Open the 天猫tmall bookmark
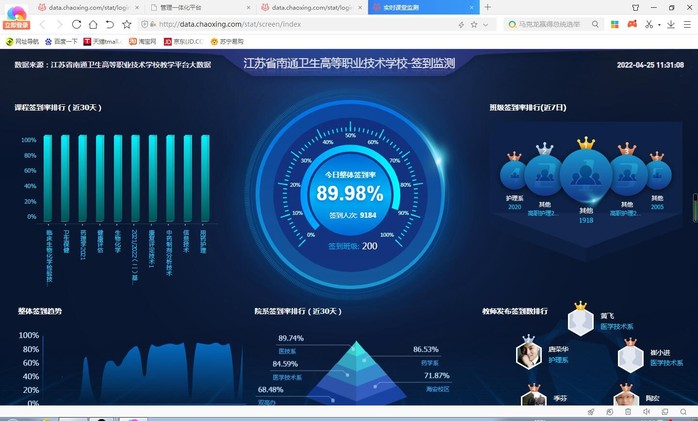The image size is (698, 421). tap(102, 42)
